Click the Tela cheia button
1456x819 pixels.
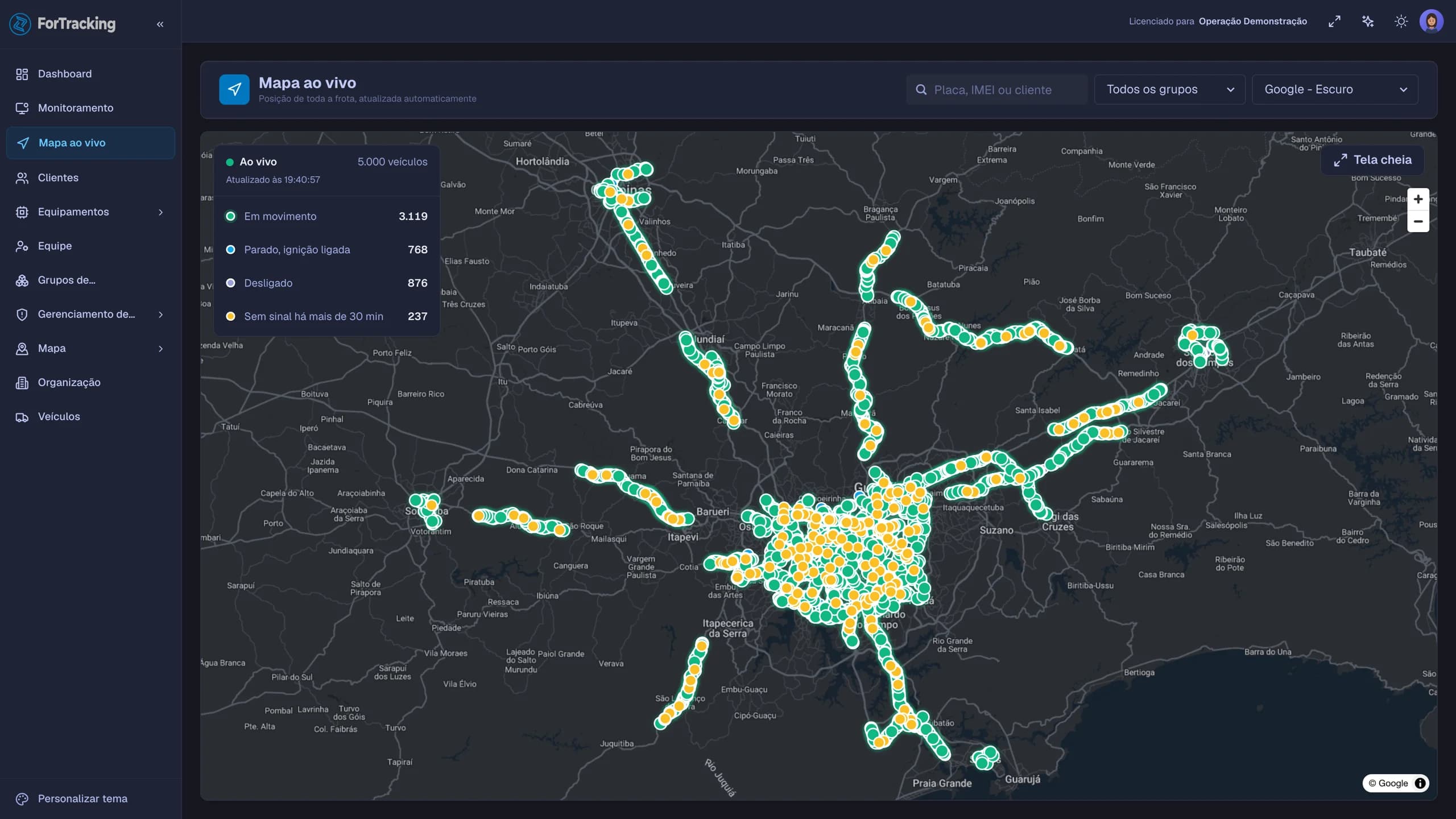tap(1372, 160)
